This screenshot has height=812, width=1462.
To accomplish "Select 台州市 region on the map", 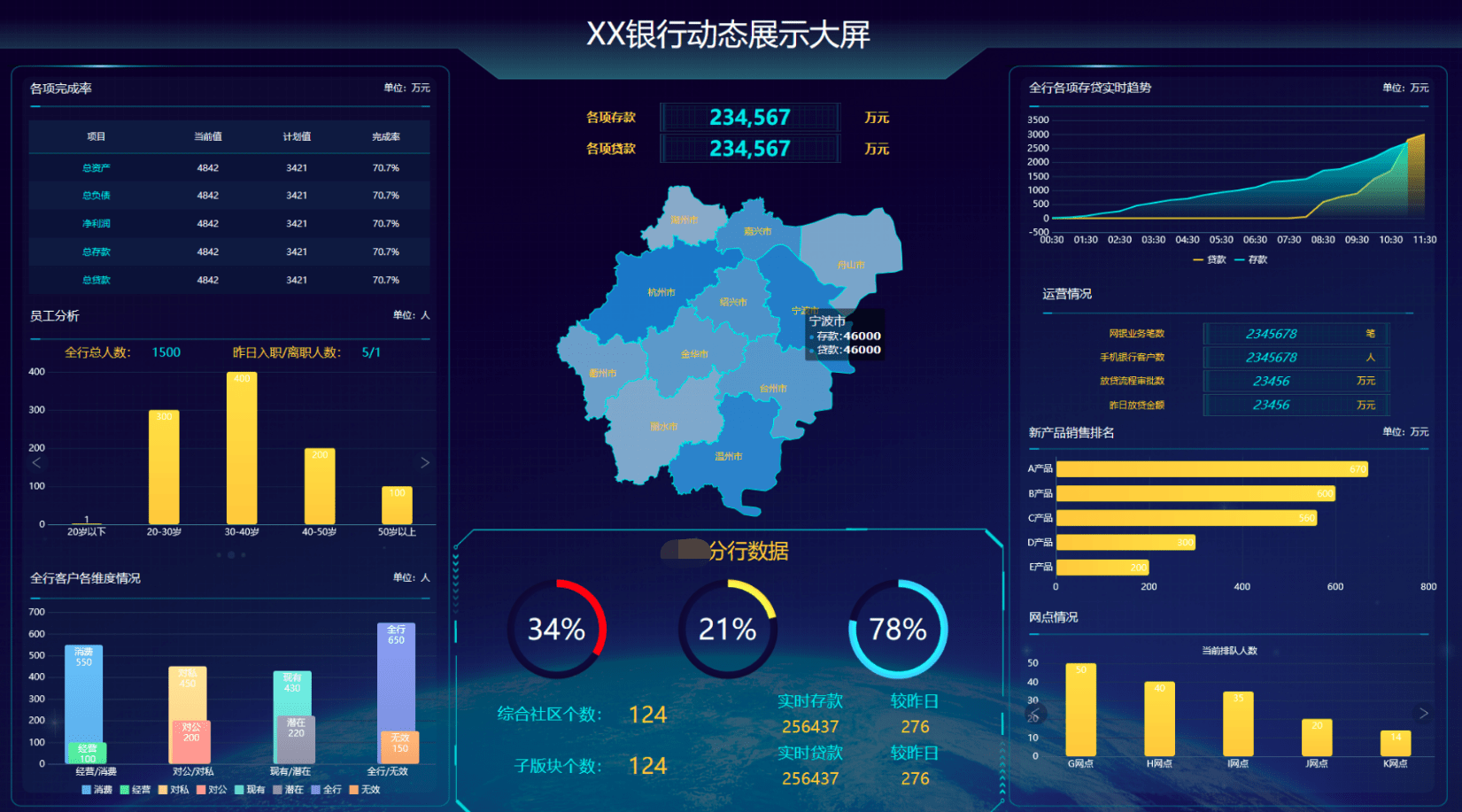I will 773,388.
